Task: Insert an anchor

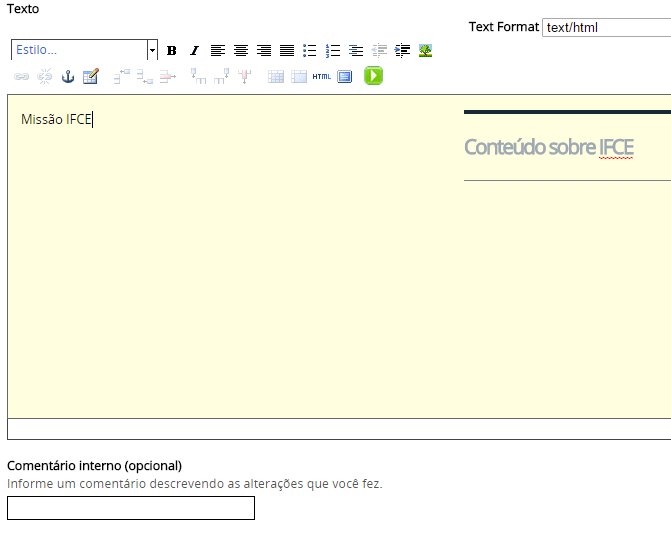Action: point(68,77)
